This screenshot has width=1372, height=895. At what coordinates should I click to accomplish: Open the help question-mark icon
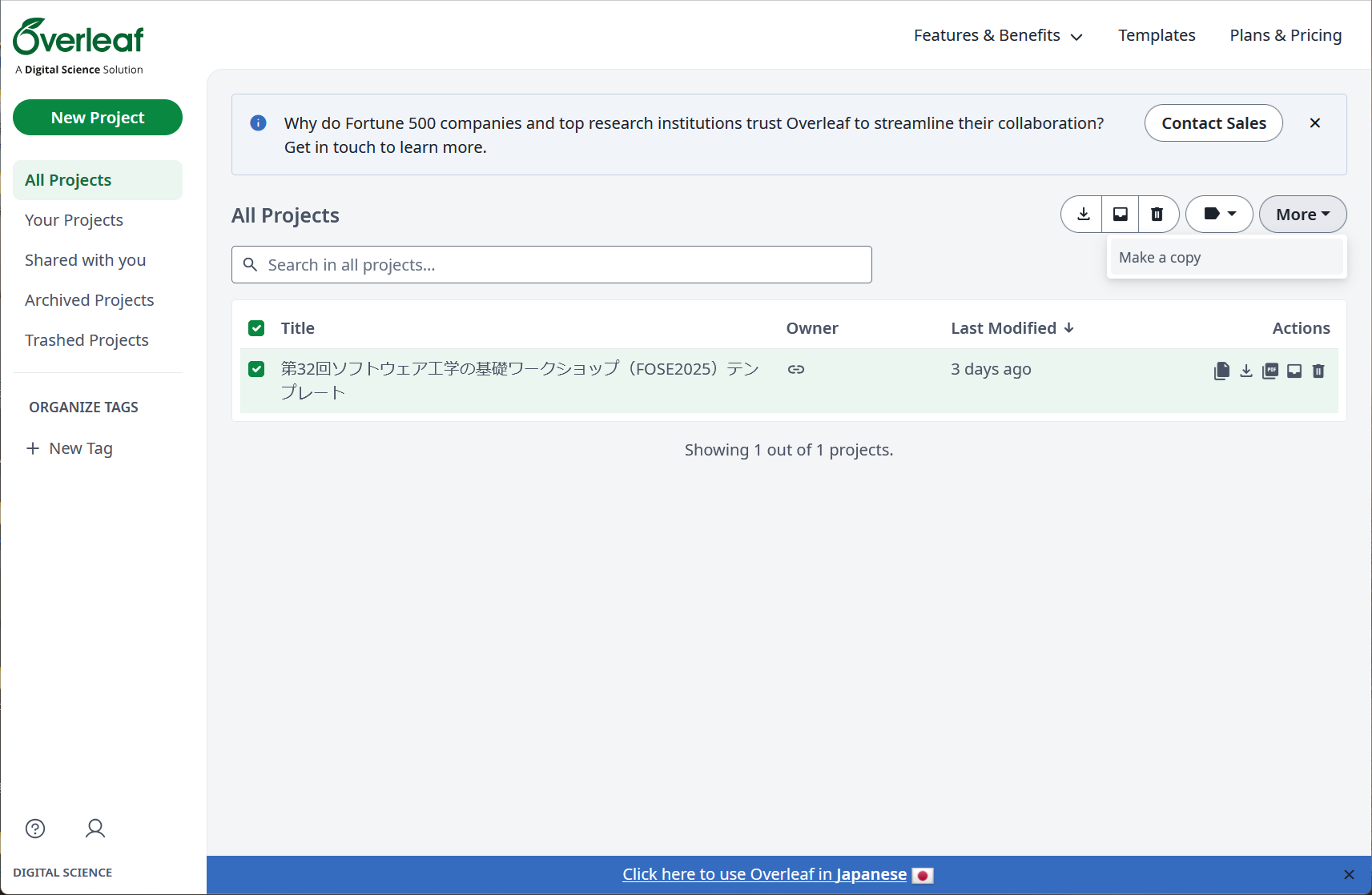point(35,829)
